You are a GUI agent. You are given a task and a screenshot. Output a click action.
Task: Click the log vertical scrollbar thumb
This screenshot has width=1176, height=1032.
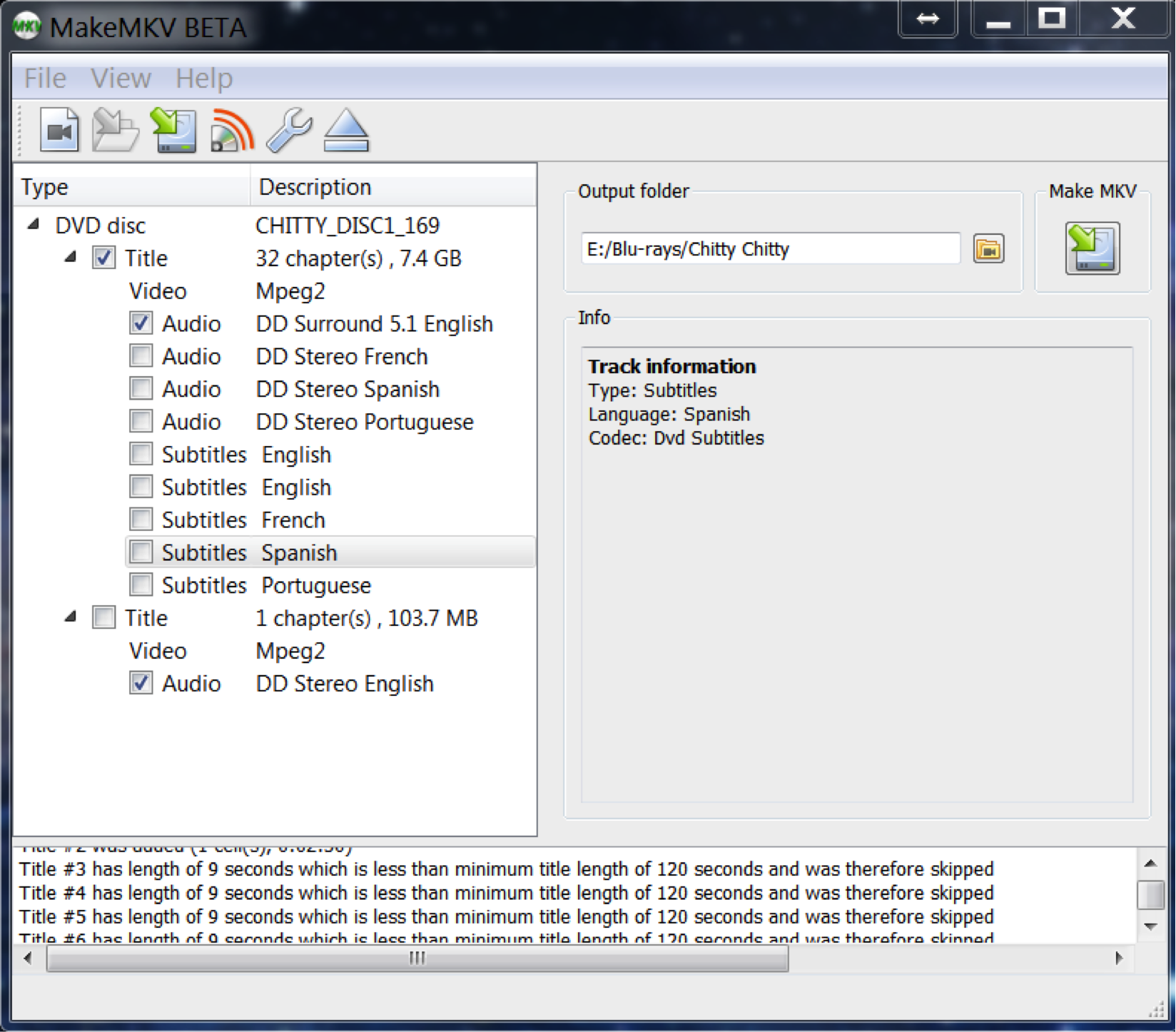1150,895
